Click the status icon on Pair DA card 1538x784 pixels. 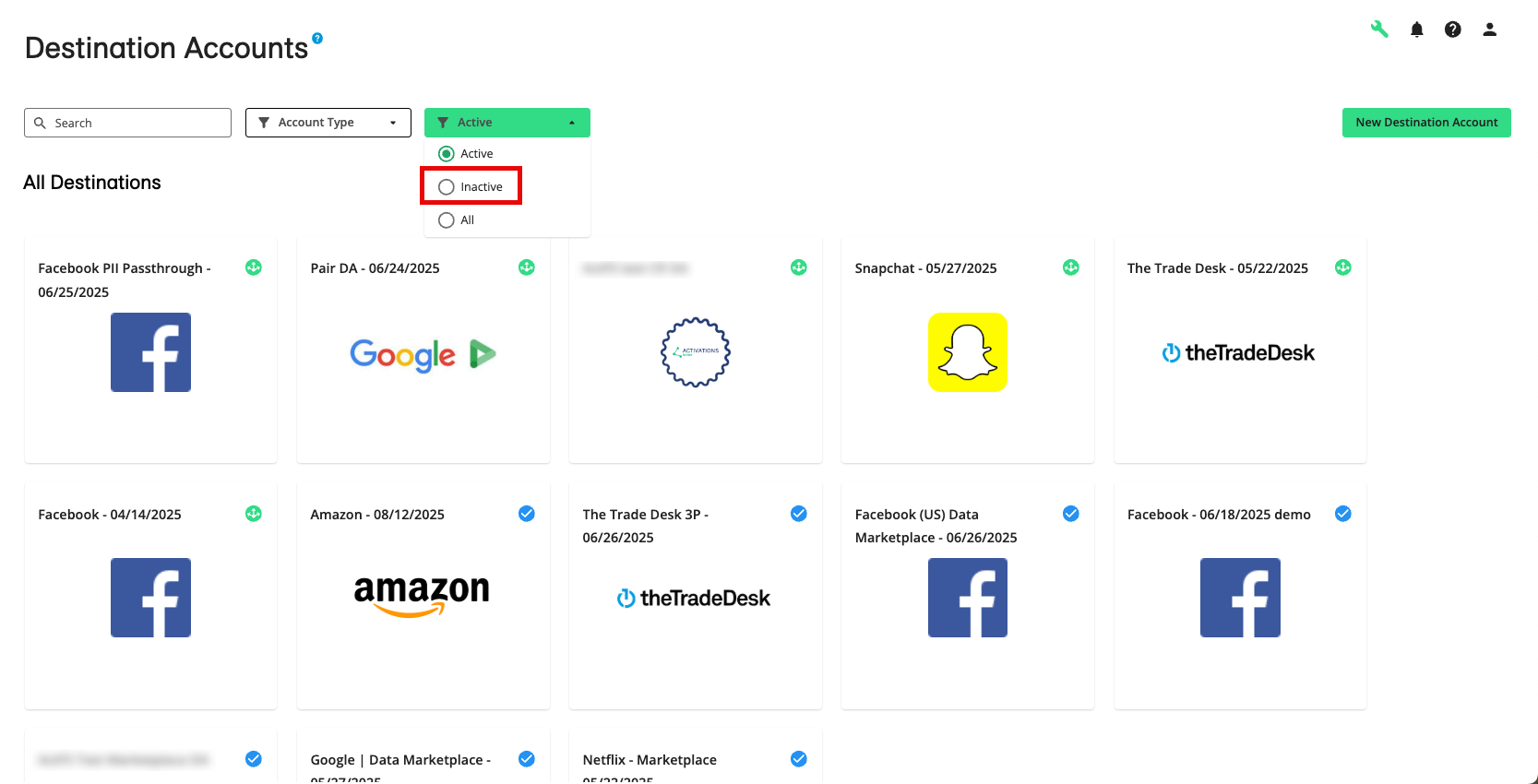527,267
